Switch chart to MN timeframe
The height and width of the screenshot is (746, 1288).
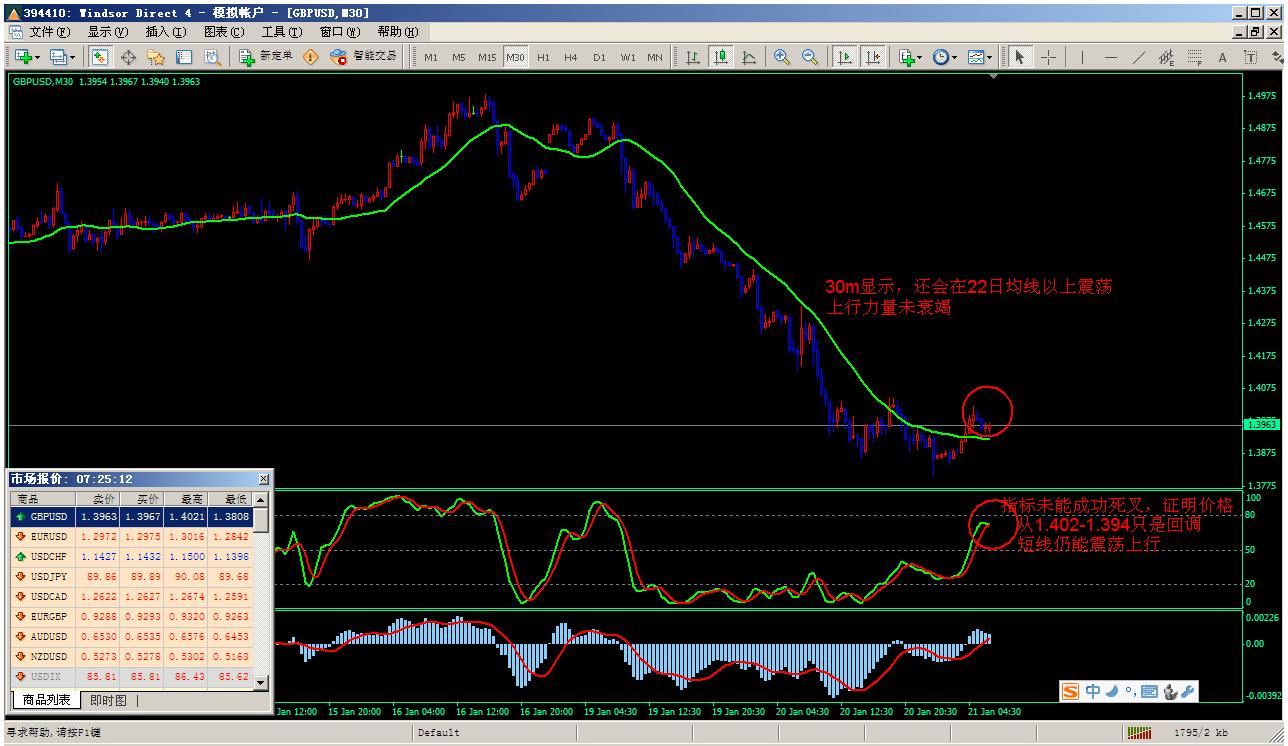(x=655, y=57)
